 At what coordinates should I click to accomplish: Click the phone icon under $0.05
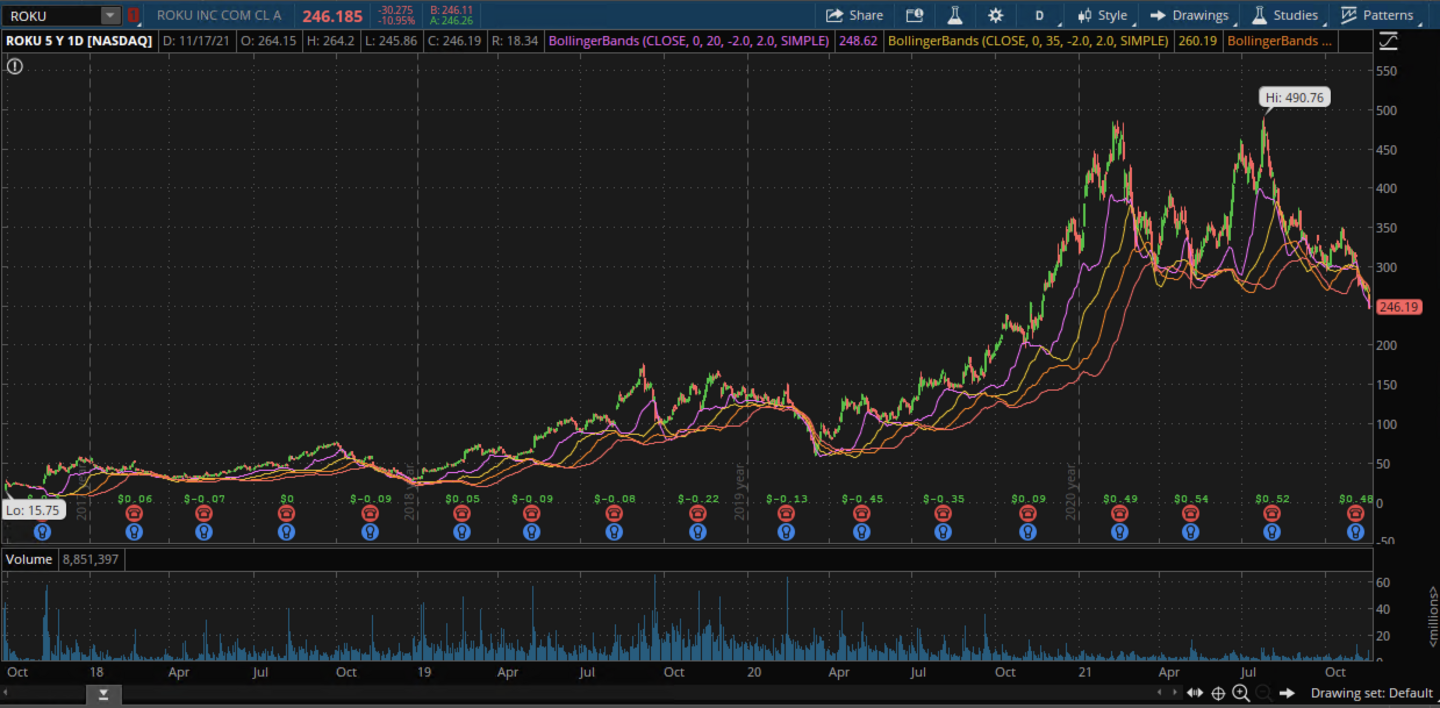click(461, 514)
